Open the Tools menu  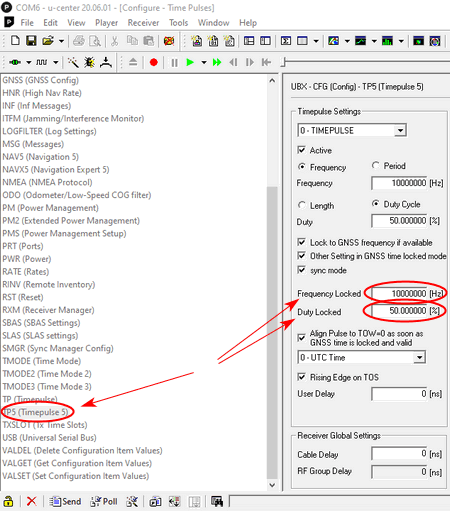(178, 23)
